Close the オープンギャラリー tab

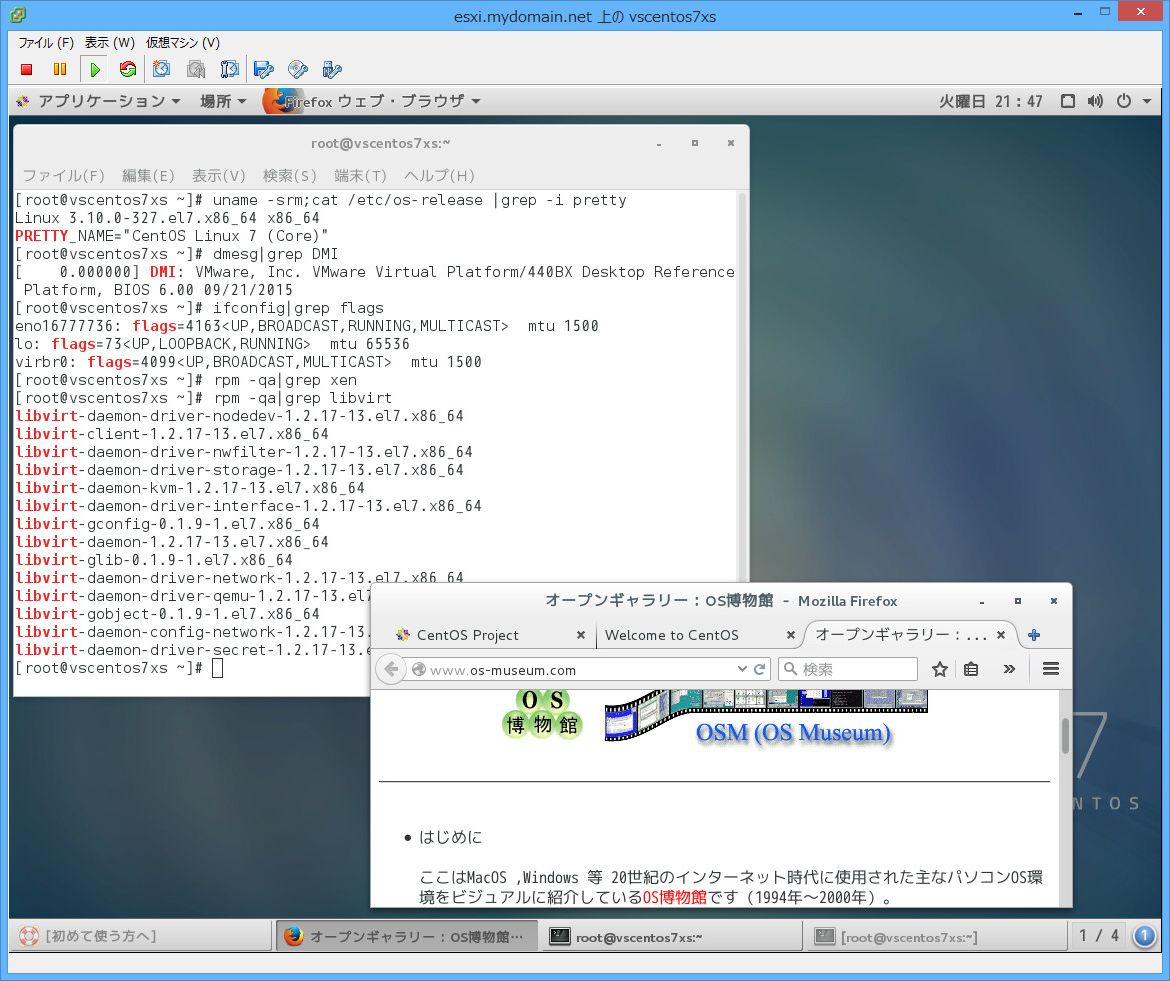[x=1001, y=635]
